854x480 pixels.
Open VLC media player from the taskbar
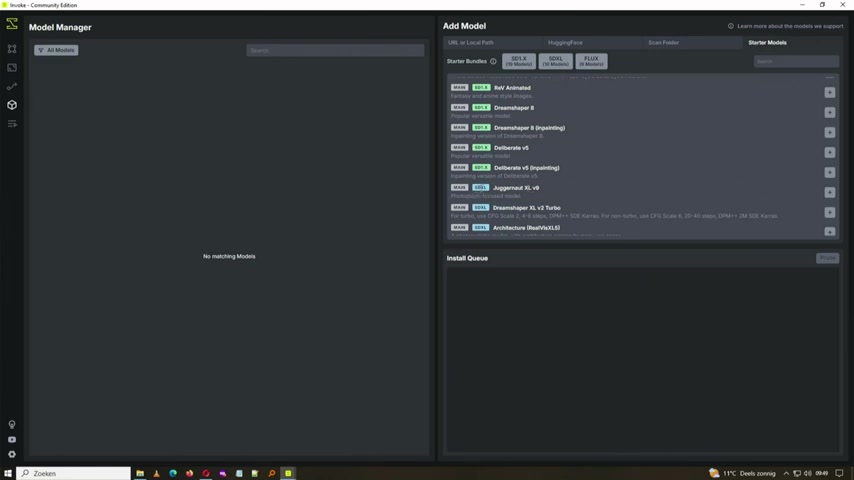[156, 473]
